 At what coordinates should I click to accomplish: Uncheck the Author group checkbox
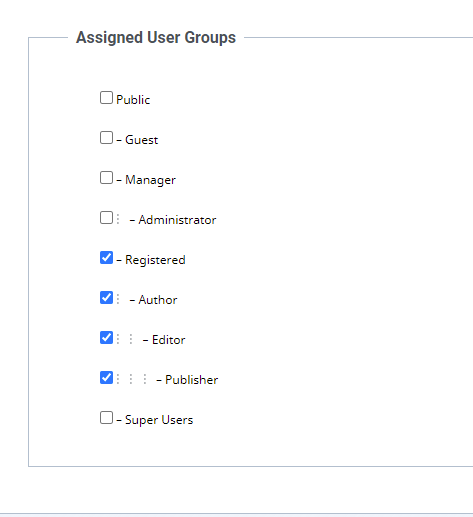pos(106,297)
